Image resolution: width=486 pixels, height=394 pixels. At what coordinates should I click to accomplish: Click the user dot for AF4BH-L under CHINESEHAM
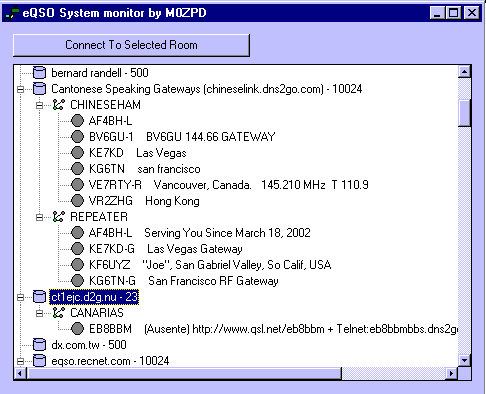[77, 121]
